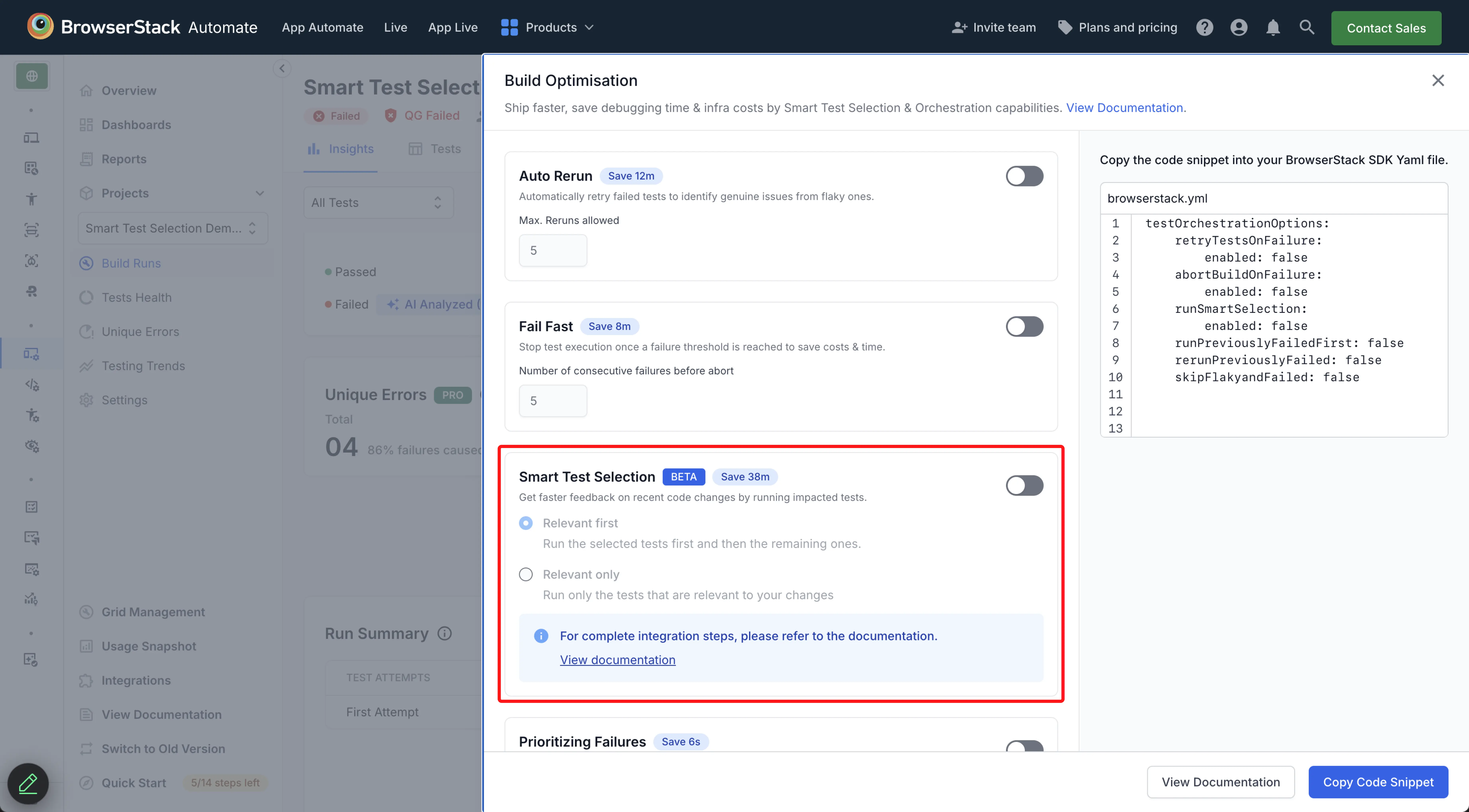Open the user account profile icon
The image size is (1469, 812).
(1239, 27)
